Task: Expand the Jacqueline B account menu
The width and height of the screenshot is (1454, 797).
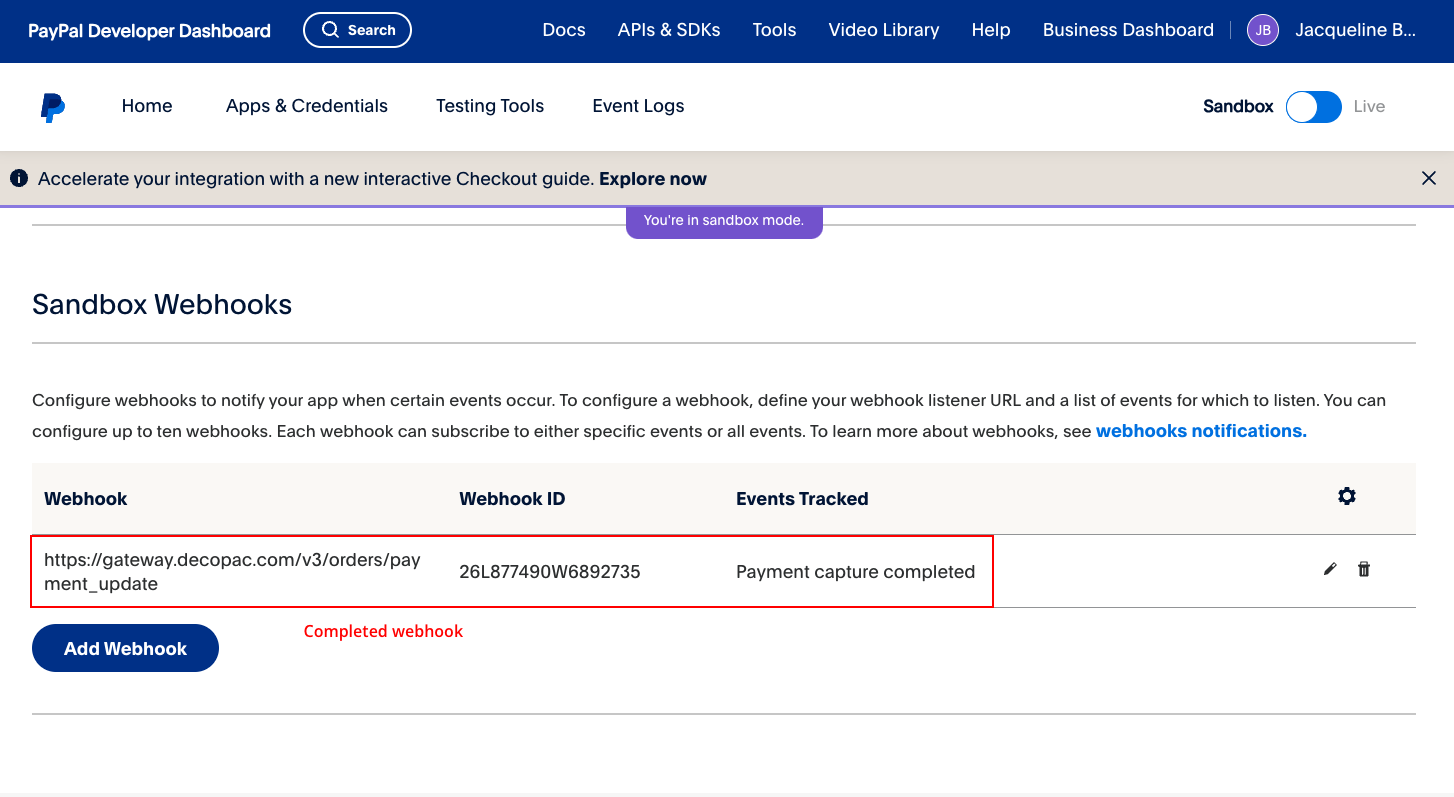Action: (x=1354, y=30)
